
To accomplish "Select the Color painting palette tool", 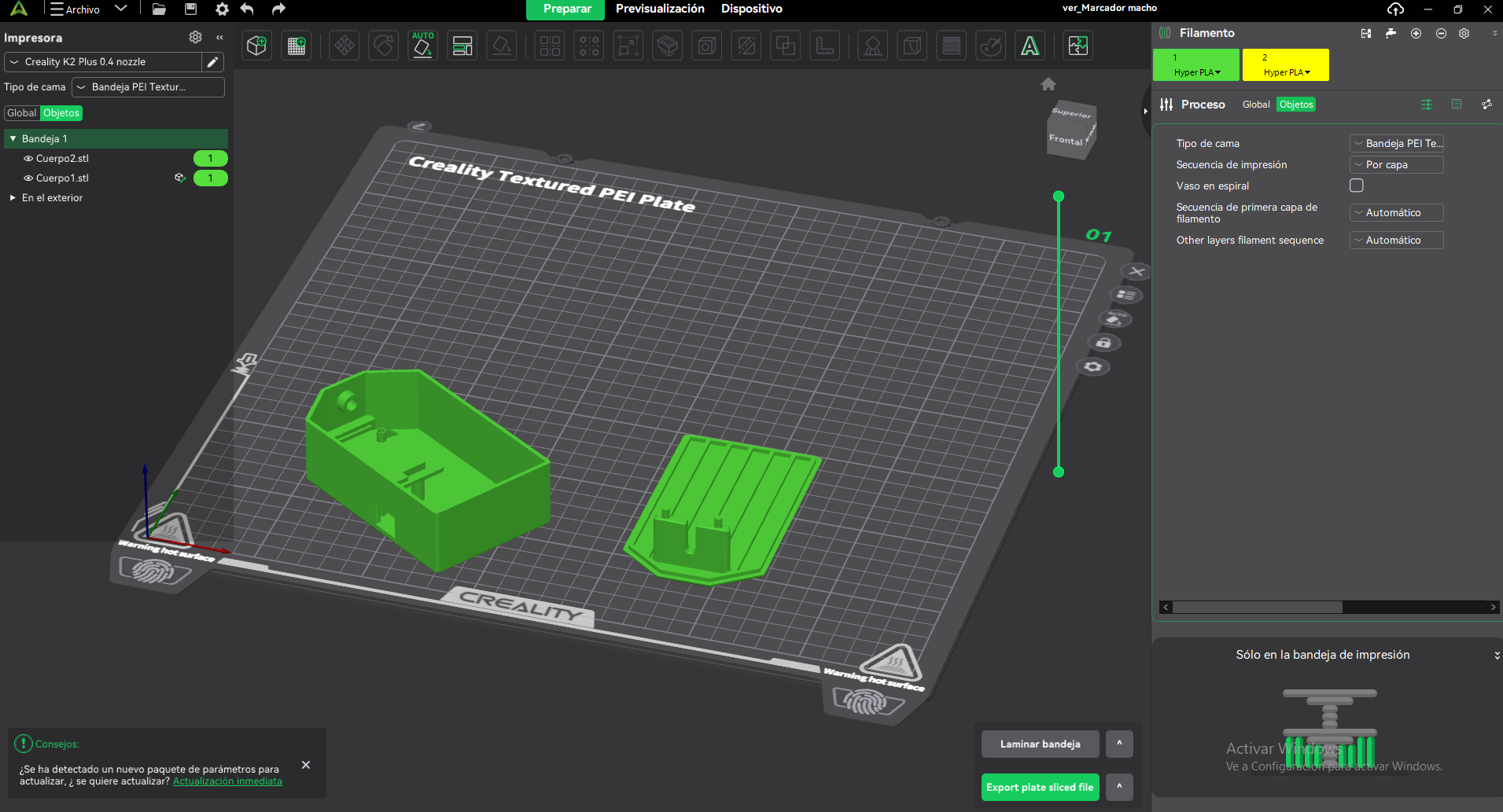I will 991,46.
